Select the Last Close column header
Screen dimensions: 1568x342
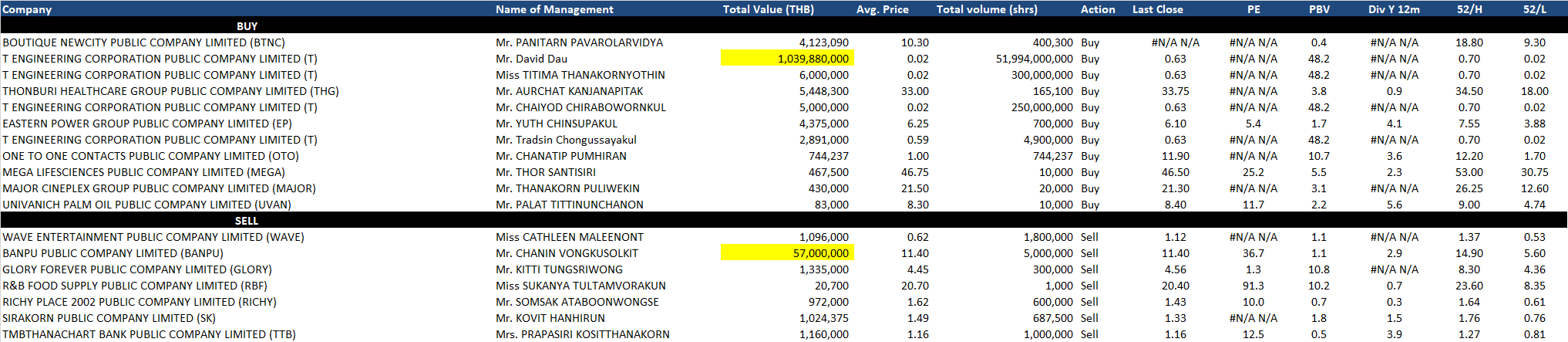1157,9
